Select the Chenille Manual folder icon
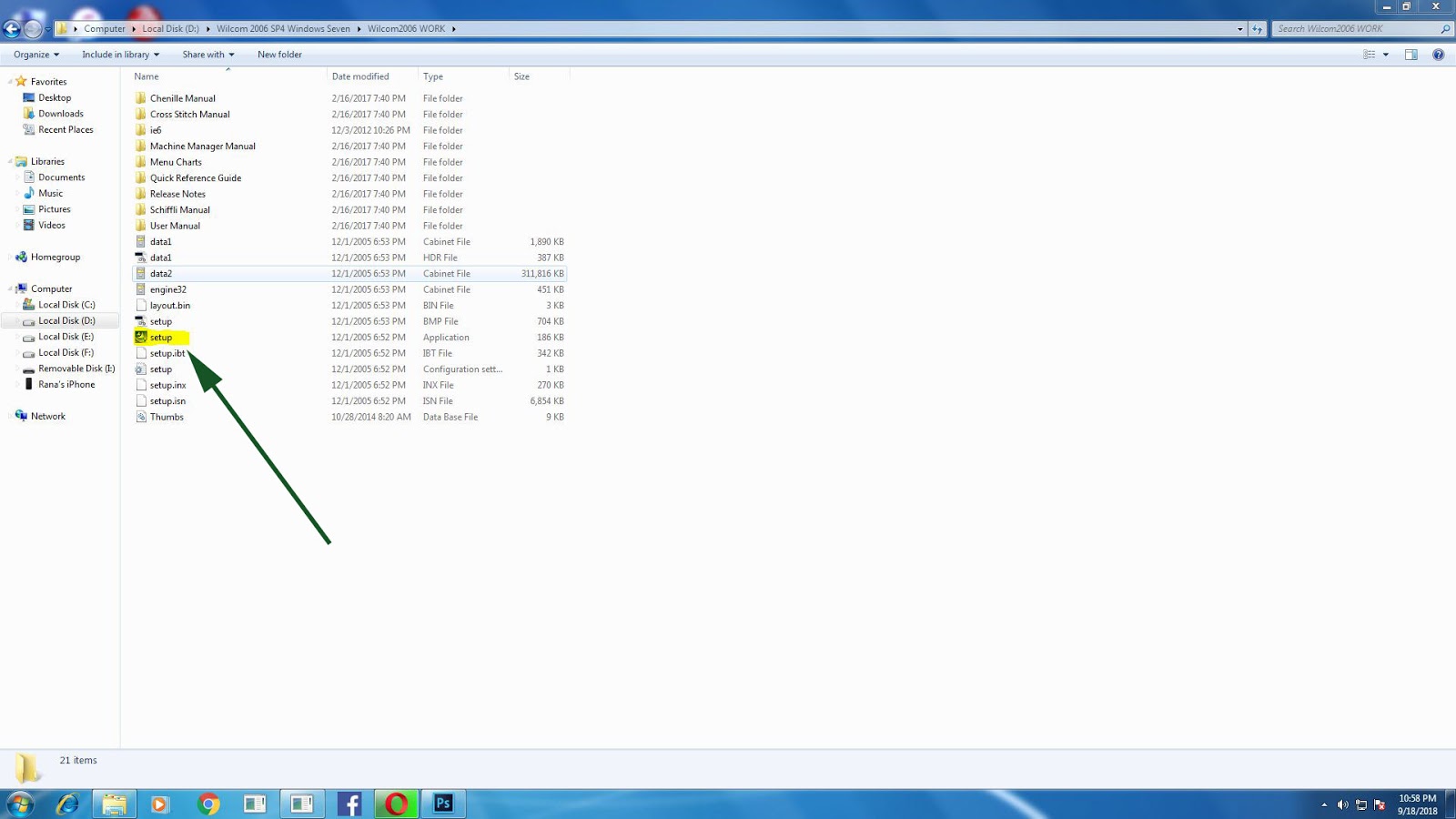The width and height of the screenshot is (1456, 819). tap(141, 98)
